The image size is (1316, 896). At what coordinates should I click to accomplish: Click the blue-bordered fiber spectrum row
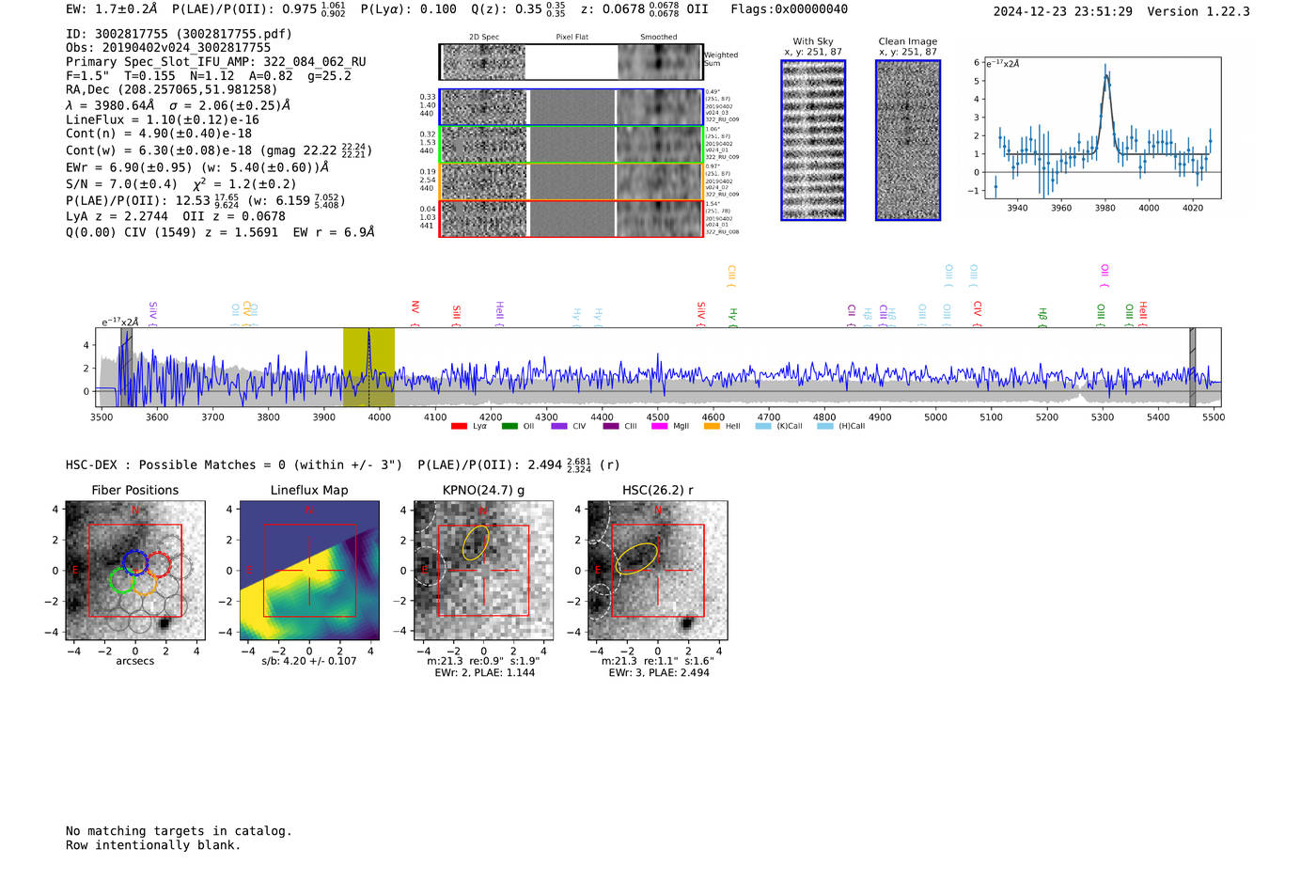point(571,107)
